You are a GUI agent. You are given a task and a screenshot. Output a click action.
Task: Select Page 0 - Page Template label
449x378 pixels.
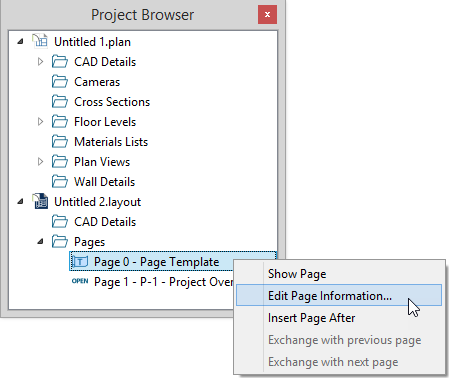pyautogui.click(x=157, y=262)
